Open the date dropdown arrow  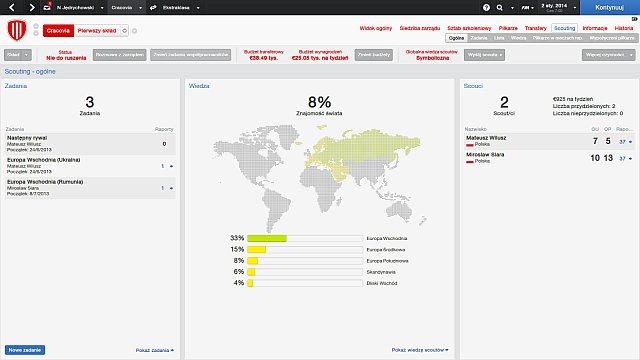575,8
